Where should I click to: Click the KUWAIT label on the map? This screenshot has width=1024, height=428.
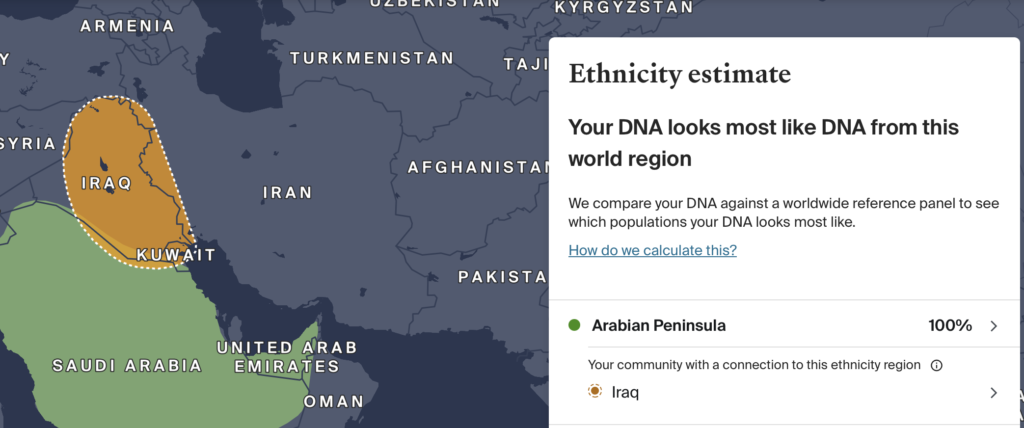click(x=176, y=255)
